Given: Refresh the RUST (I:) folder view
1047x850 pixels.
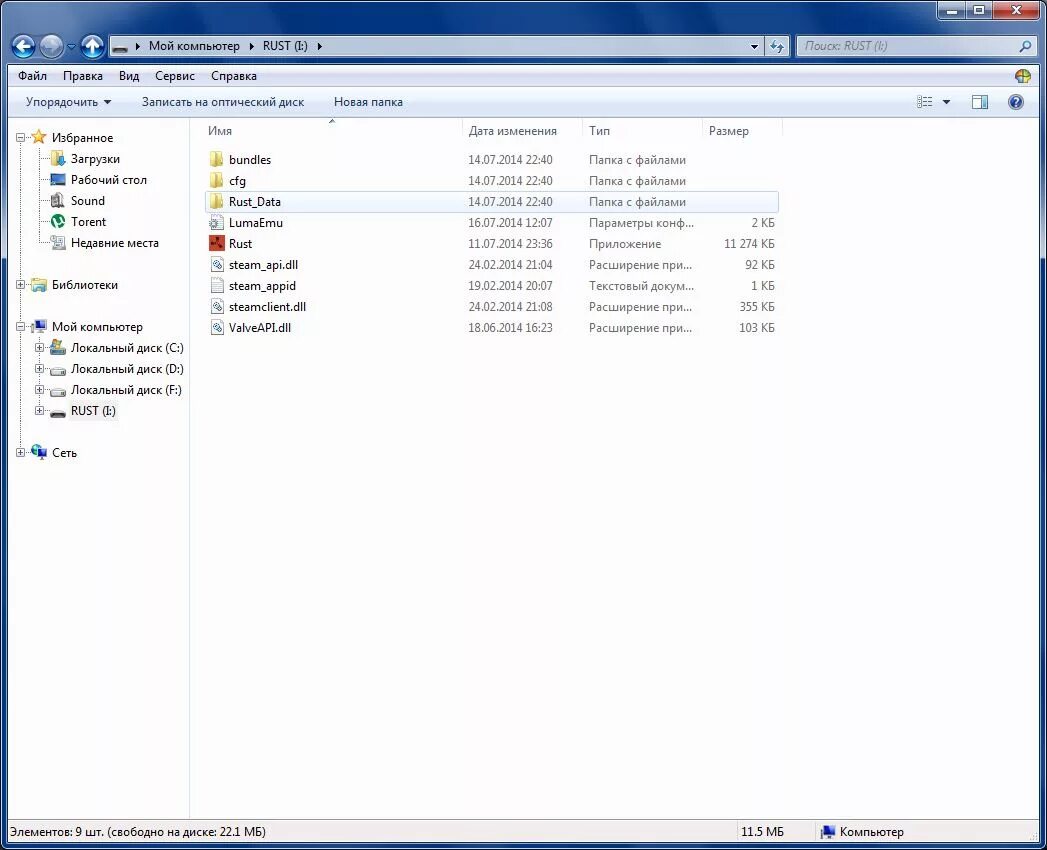Looking at the screenshot, I should click(x=777, y=46).
